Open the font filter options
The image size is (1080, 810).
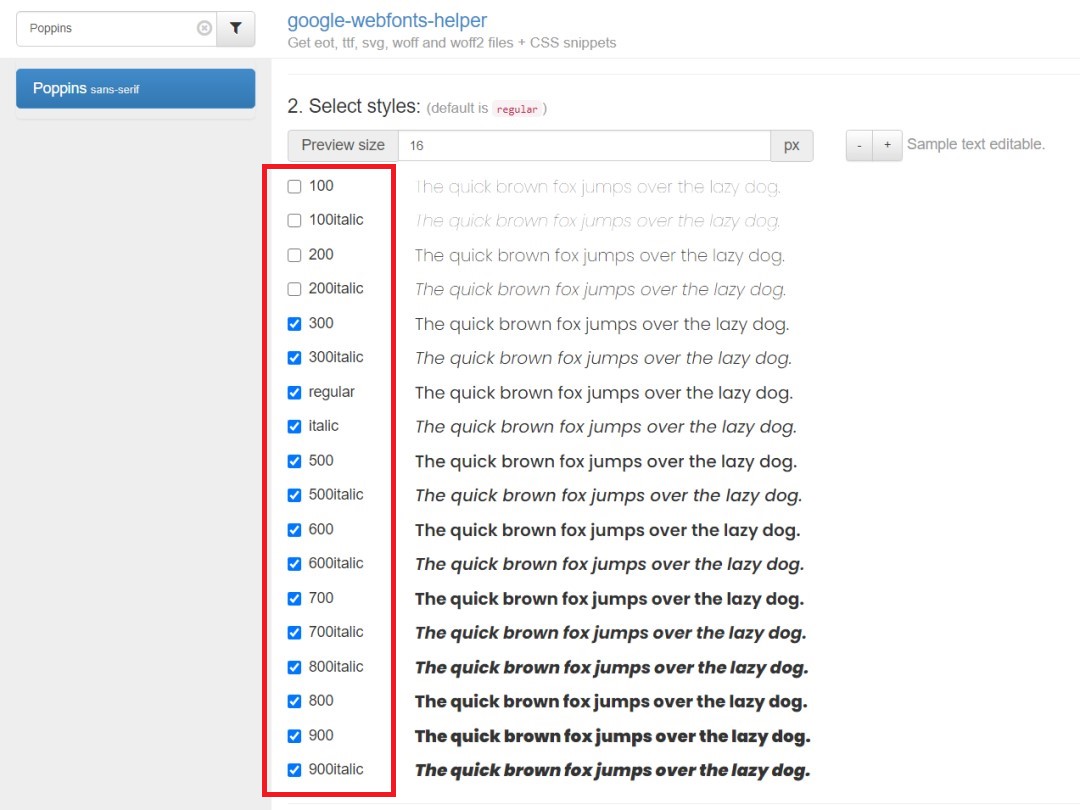(x=236, y=30)
